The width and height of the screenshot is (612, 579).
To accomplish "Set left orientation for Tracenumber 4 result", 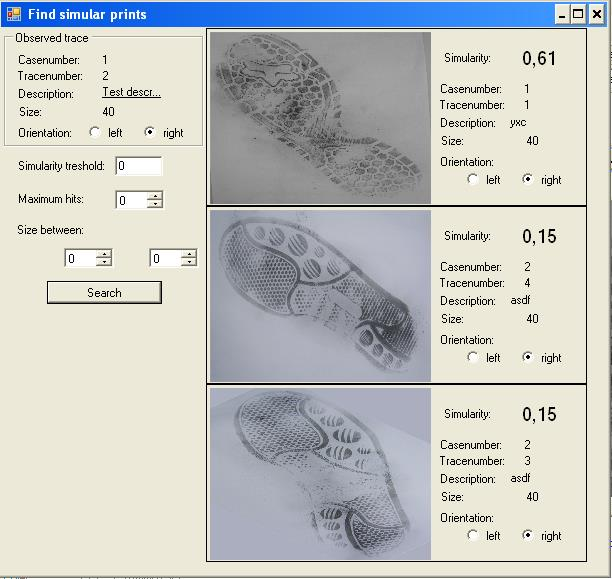I will pyautogui.click(x=472, y=357).
